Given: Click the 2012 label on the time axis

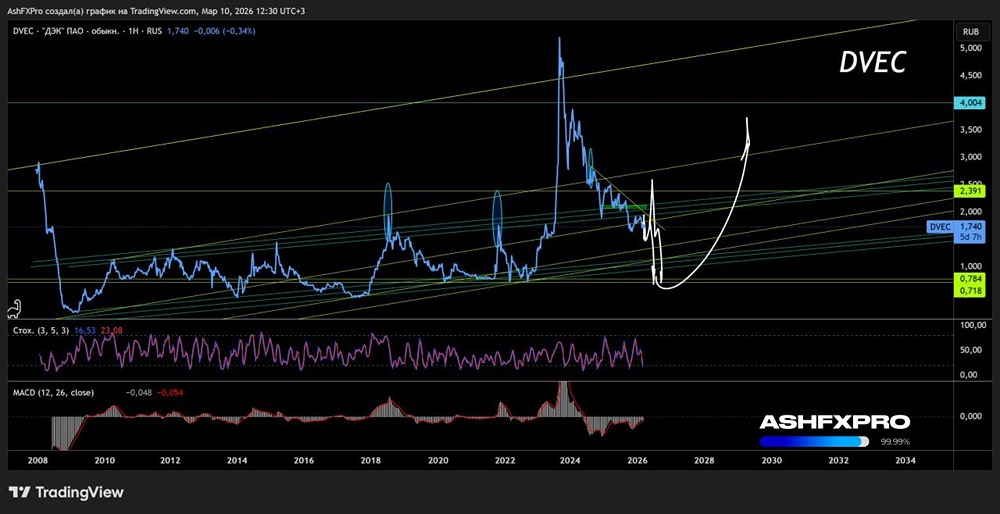Looking at the screenshot, I should [170, 460].
